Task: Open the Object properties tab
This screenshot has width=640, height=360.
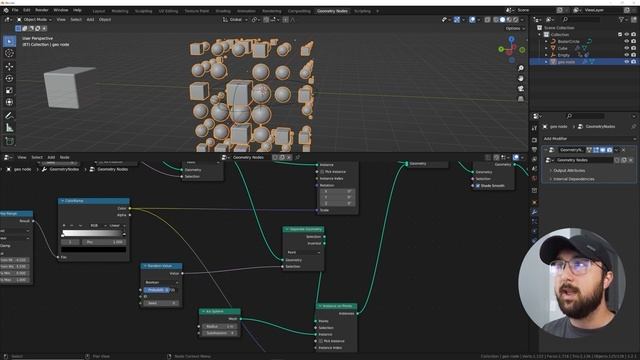Action: 534,202
